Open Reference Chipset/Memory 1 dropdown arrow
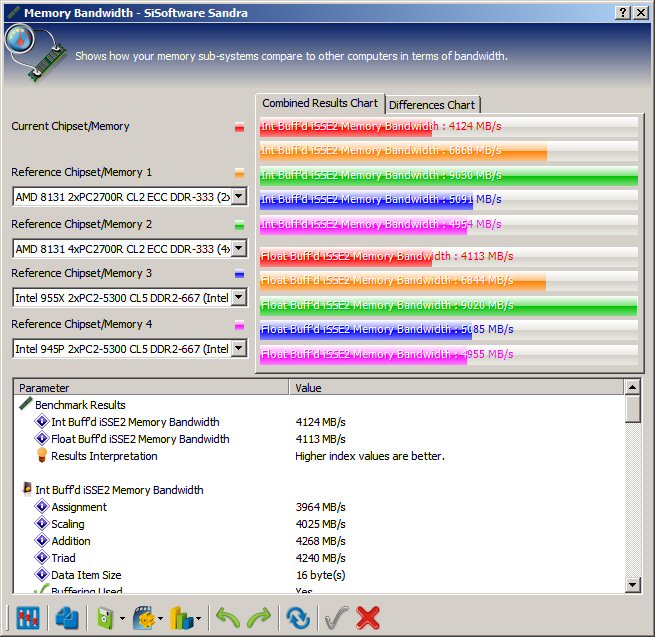Image resolution: width=655 pixels, height=637 pixels. point(239,197)
